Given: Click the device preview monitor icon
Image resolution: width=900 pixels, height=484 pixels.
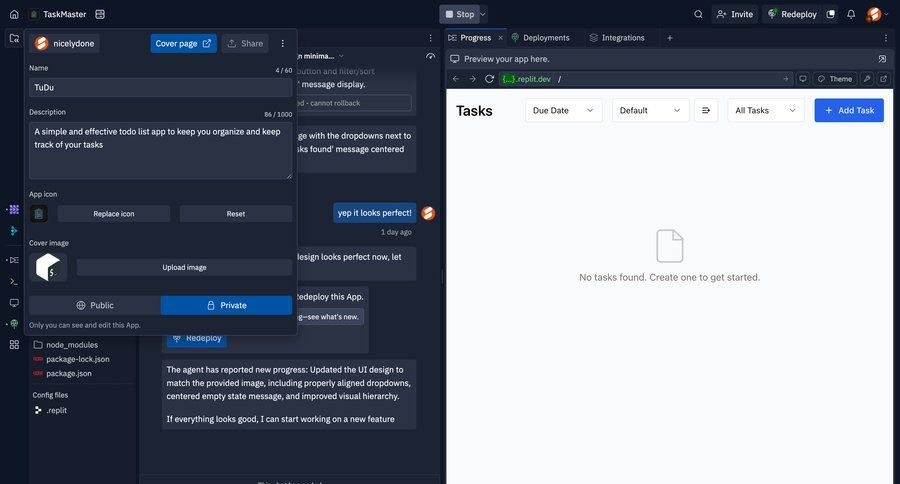Looking at the screenshot, I should pyautogui.click(x=803, y=79).
